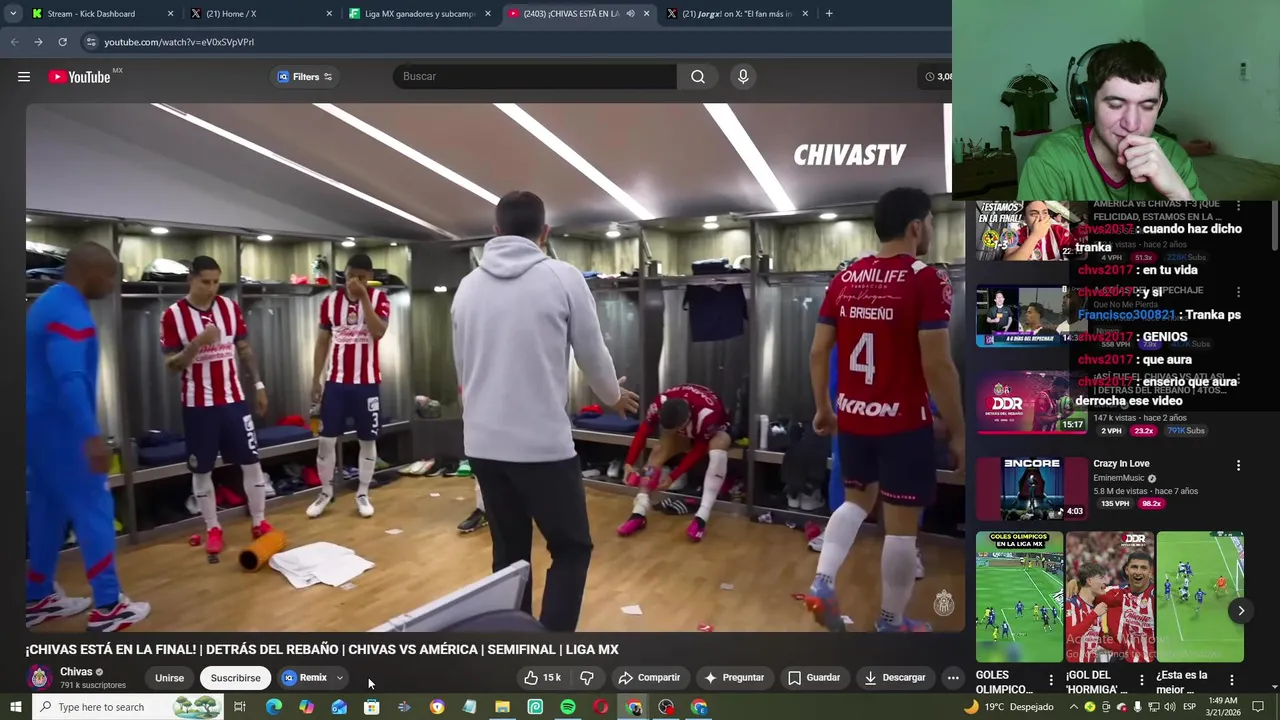Click the browser address bar URL

click(x=179, y=42)
